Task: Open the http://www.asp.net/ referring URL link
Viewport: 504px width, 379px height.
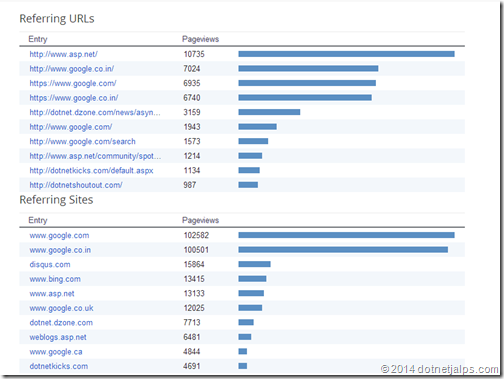Action: click(63, 54)
